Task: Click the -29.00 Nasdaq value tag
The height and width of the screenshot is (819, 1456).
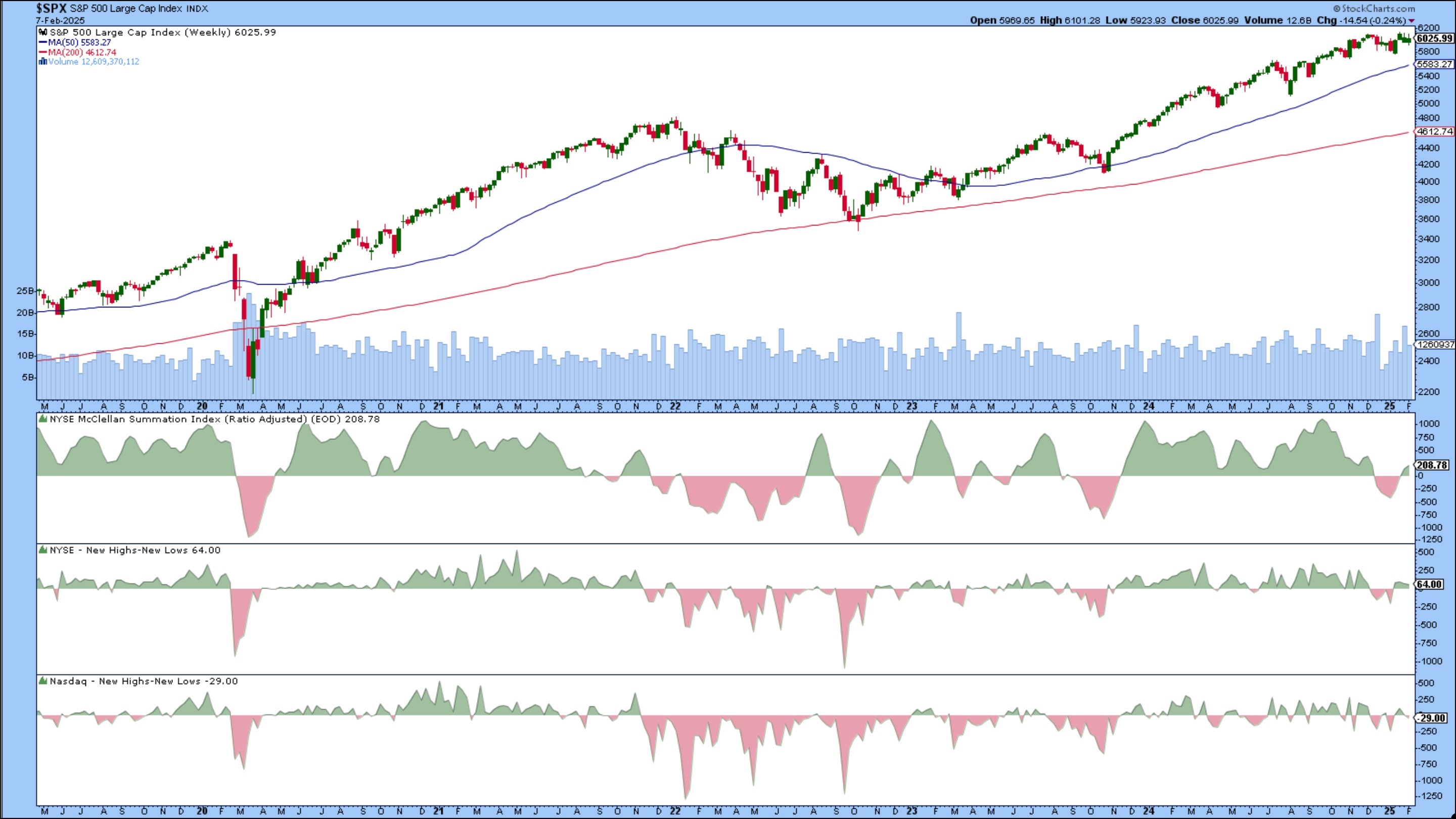Action: [1433, 718]
